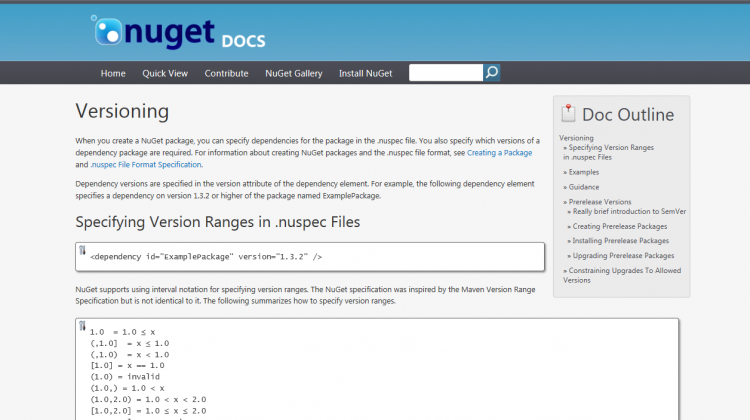
Task: Click the copy icon on version ranges block
Action: tap(82, 327)
